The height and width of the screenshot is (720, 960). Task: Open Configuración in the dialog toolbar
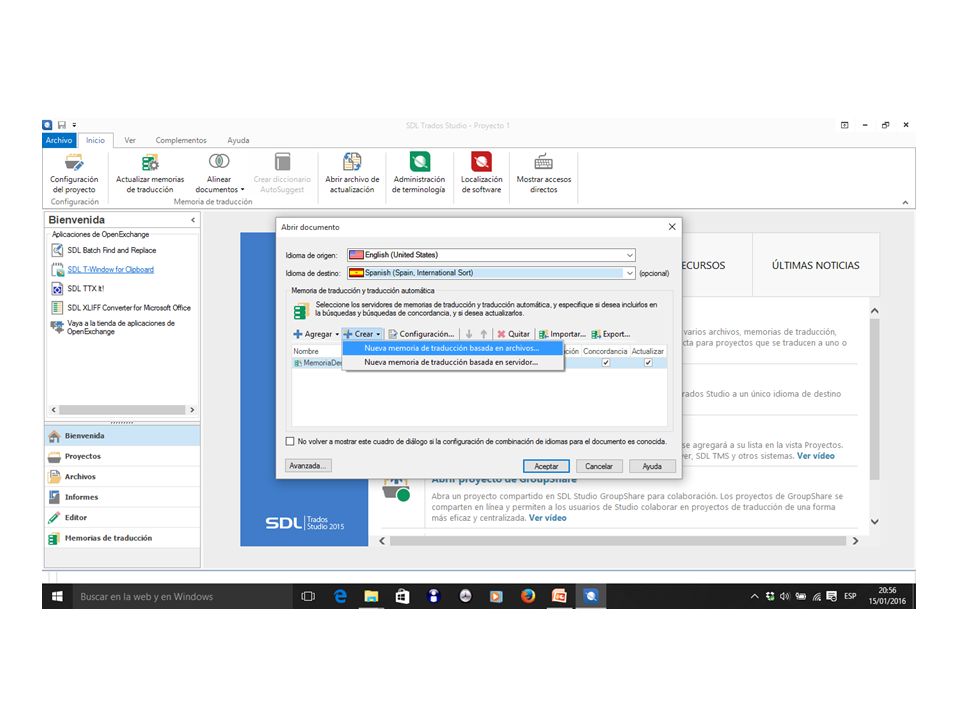coord(422,334)
